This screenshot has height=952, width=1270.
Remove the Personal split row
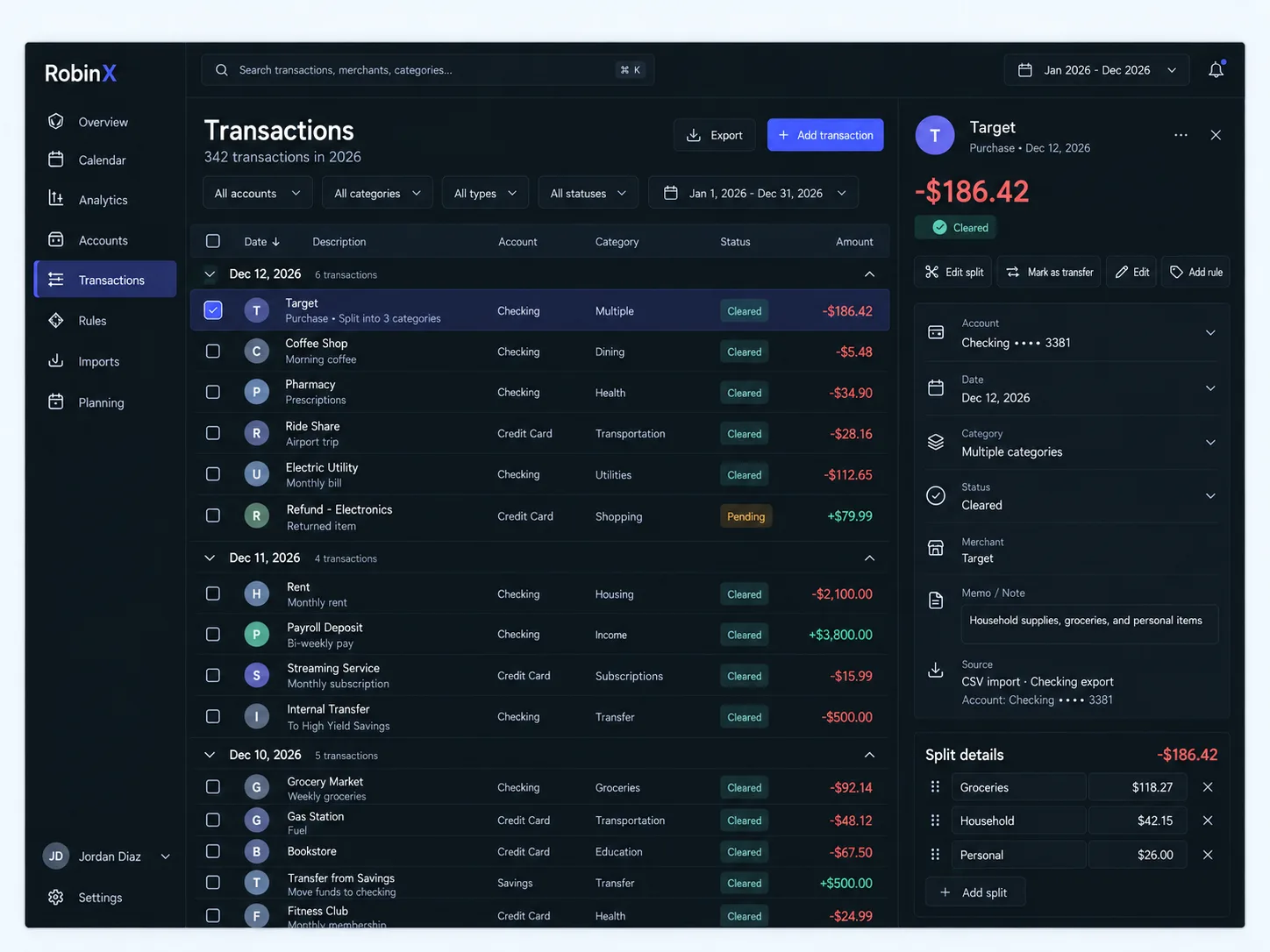[x=1208, y=855]
